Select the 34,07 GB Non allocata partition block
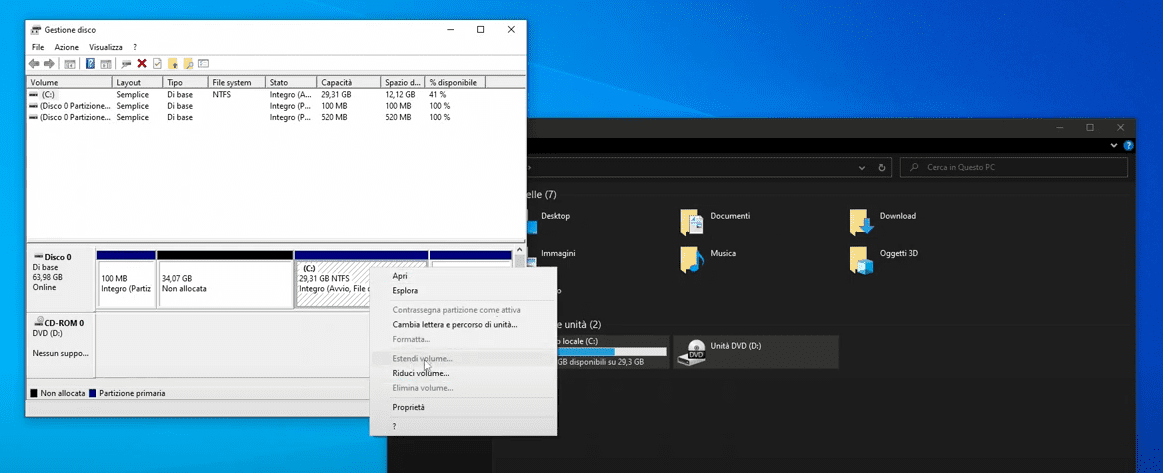The width and height of the screenshot is (1163, 473). tap(225, 284)
